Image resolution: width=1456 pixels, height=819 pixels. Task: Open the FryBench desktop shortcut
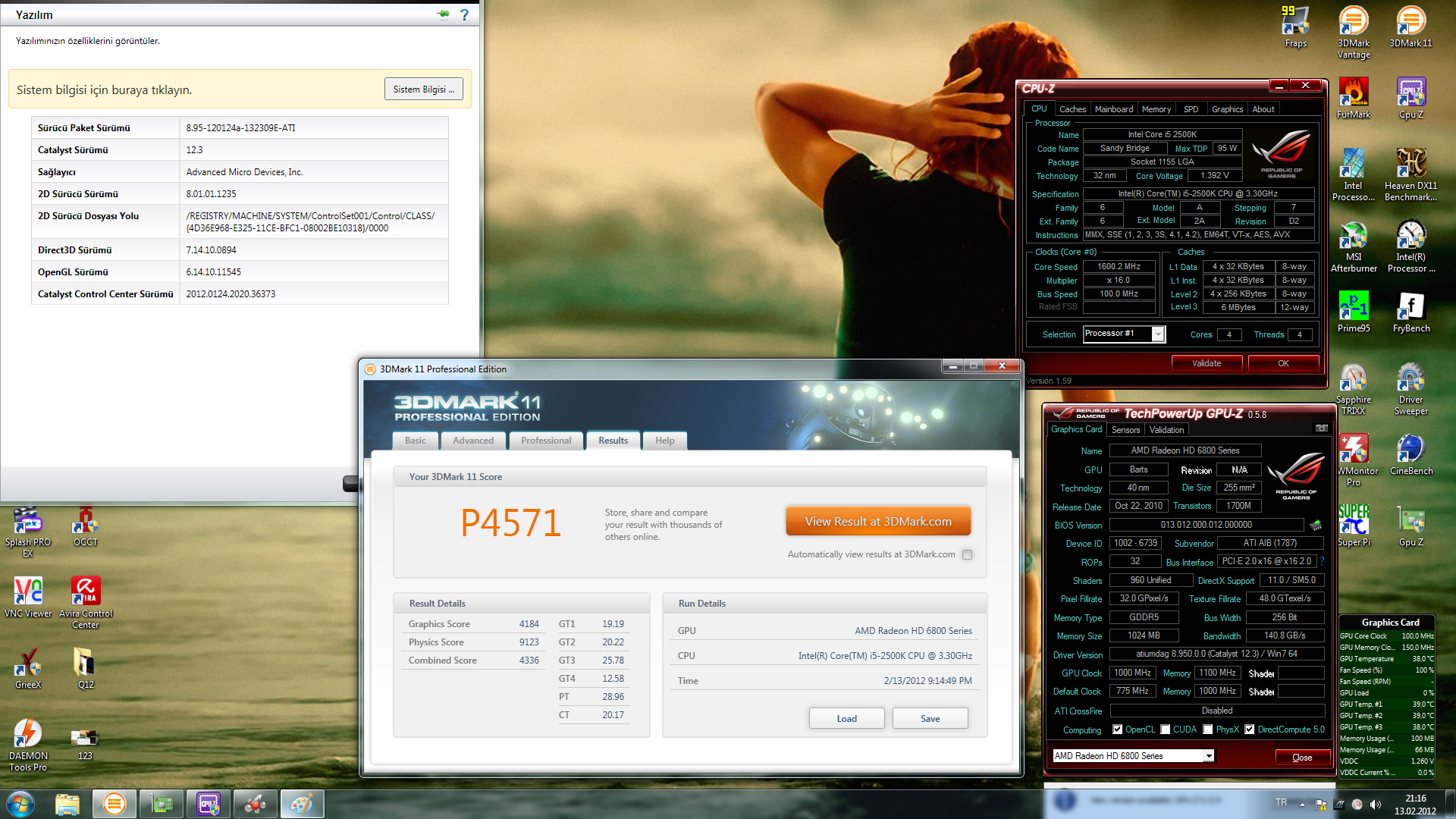pos(1410,312)
